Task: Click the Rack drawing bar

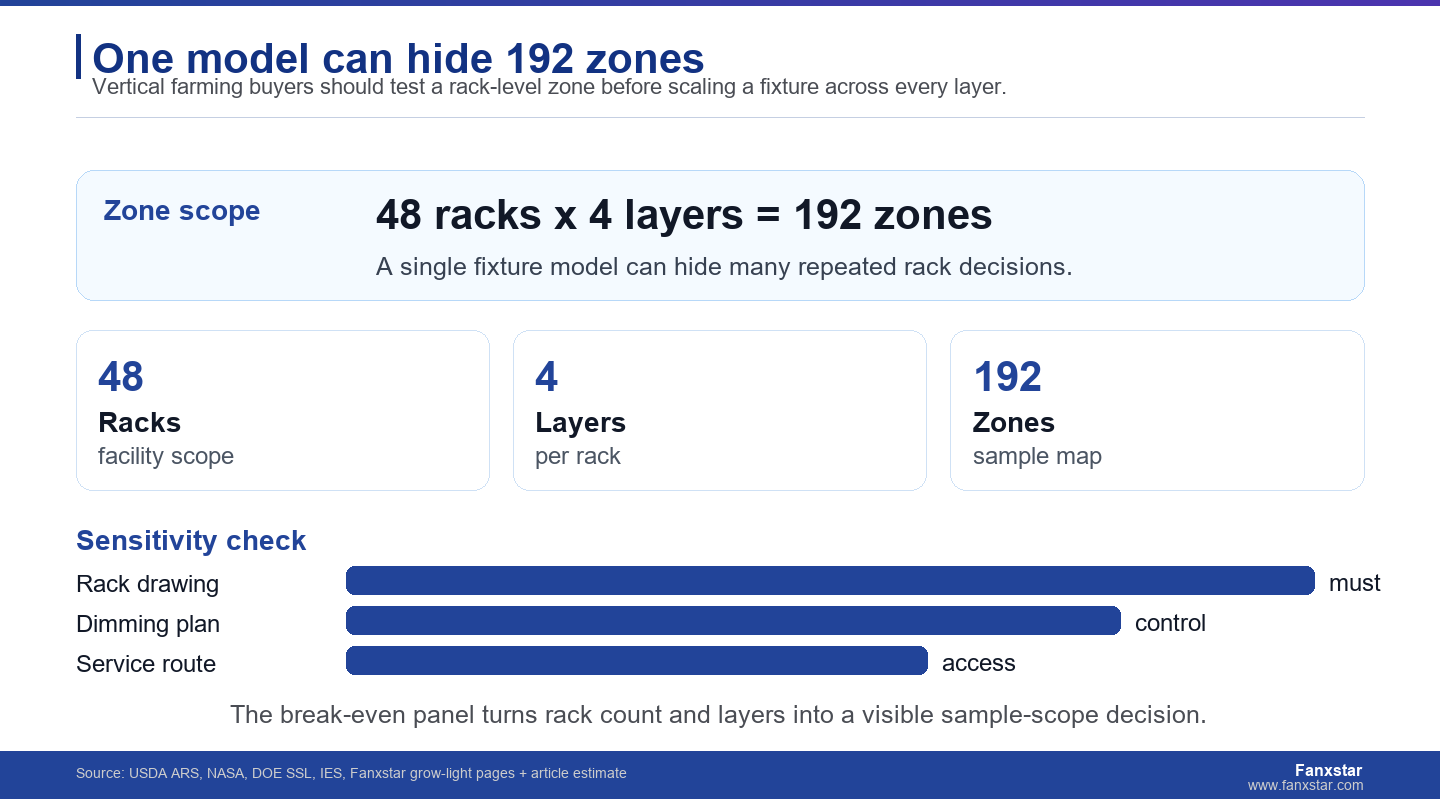Action: click(x=830, y=581)
